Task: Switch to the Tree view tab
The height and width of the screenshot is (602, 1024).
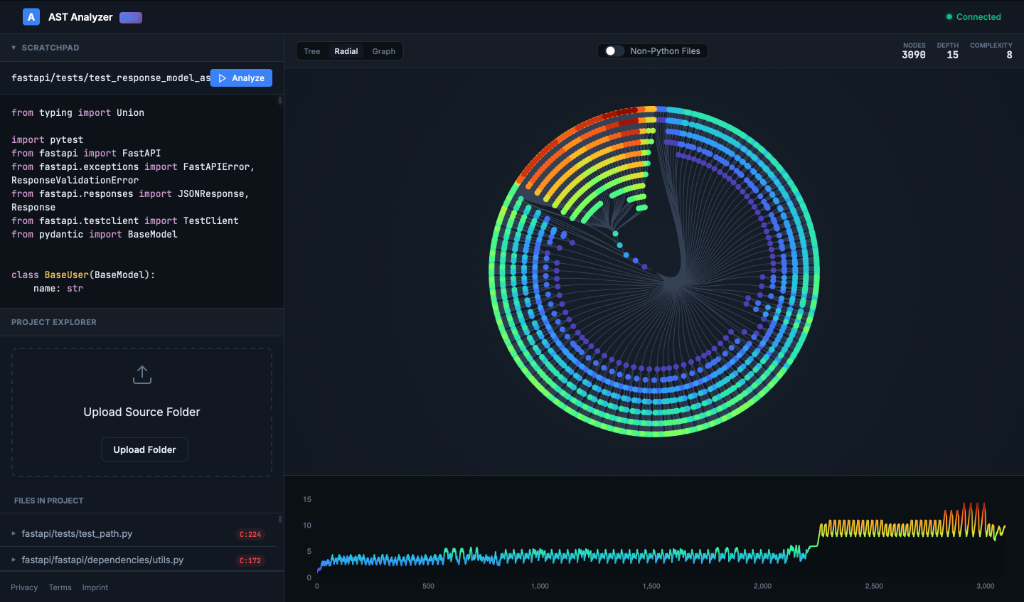Action: 312,50
